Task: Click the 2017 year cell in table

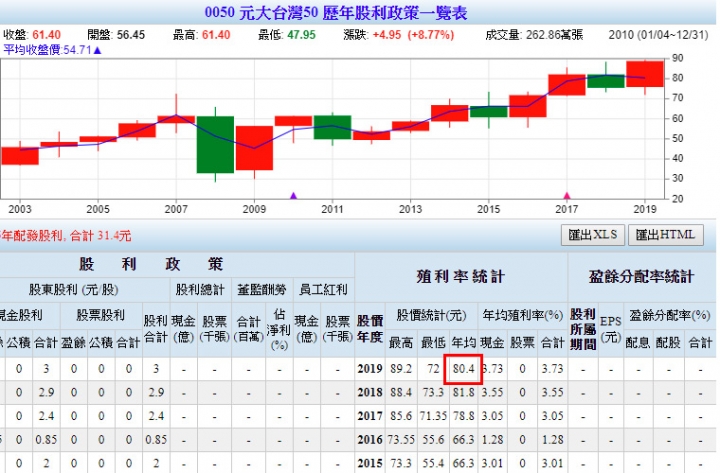Action: click(x=370, y=416)
